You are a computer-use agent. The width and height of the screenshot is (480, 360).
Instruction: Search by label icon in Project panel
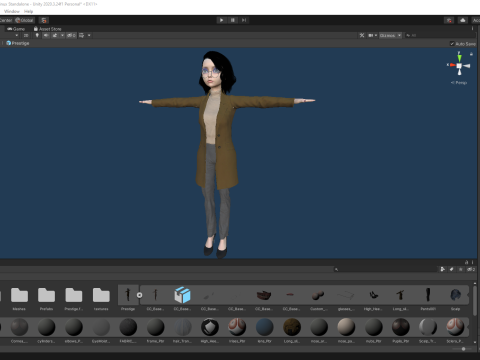click(452, 269)
